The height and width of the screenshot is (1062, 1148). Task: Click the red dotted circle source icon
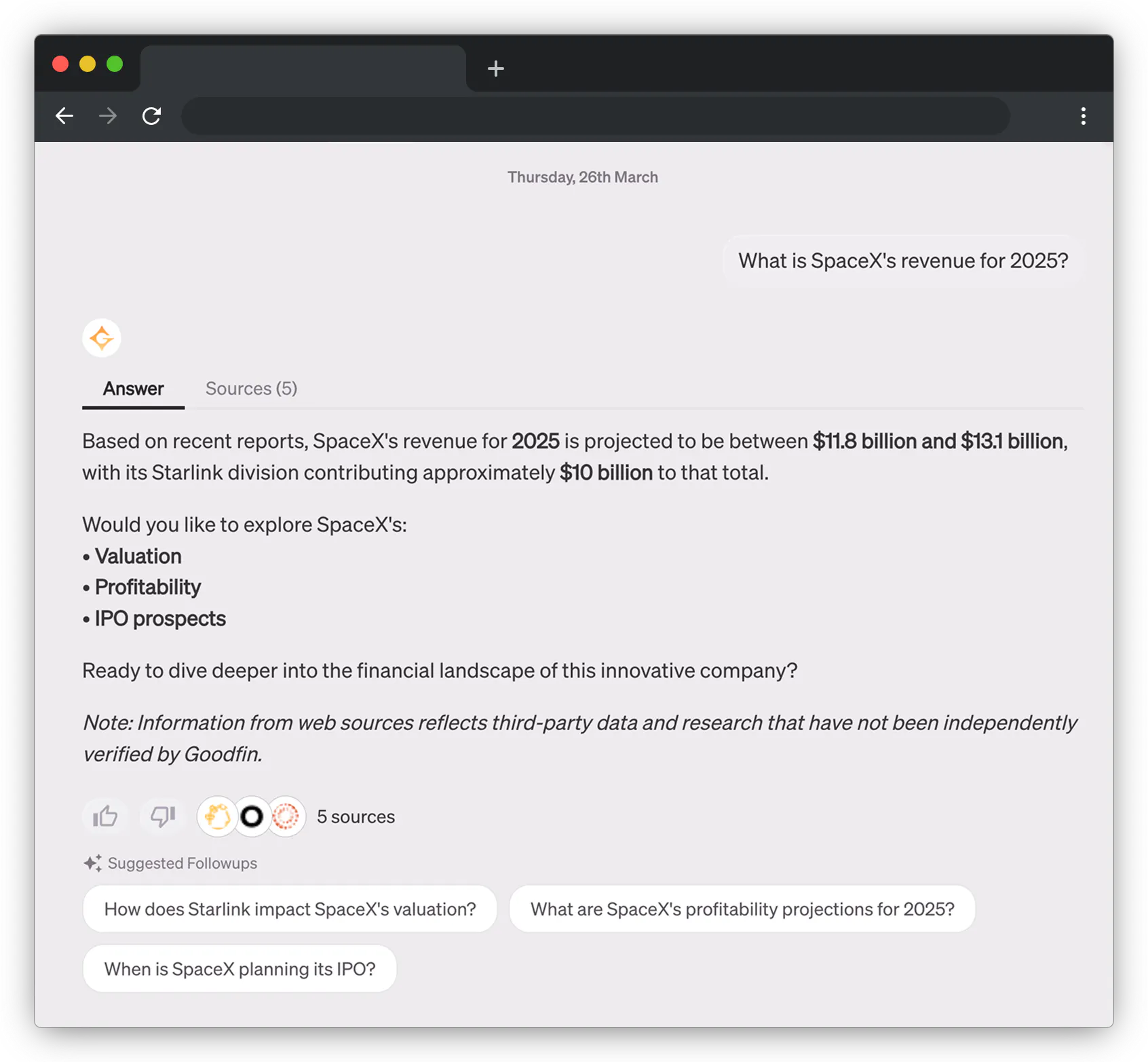[286, 816]
